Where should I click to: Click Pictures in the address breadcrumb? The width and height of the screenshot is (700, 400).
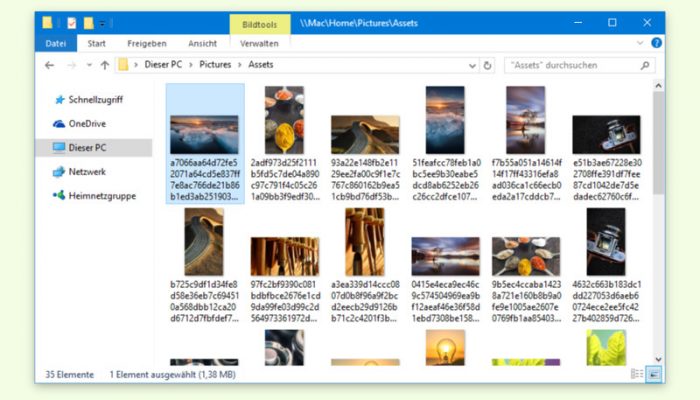[215, 65]
